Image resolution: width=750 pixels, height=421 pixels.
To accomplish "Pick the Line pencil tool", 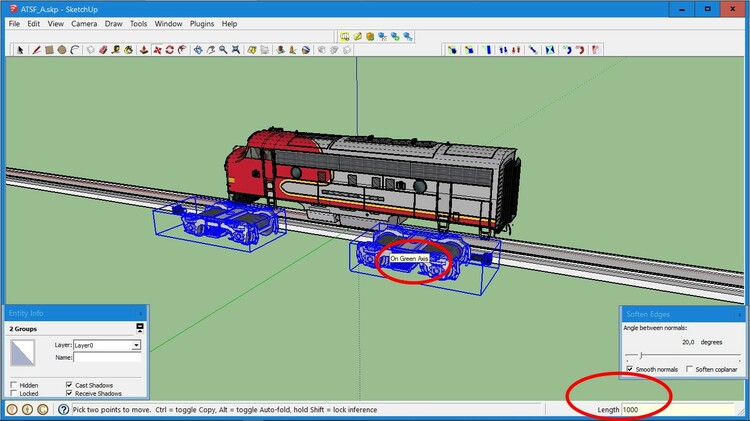I will click(34, 48).
